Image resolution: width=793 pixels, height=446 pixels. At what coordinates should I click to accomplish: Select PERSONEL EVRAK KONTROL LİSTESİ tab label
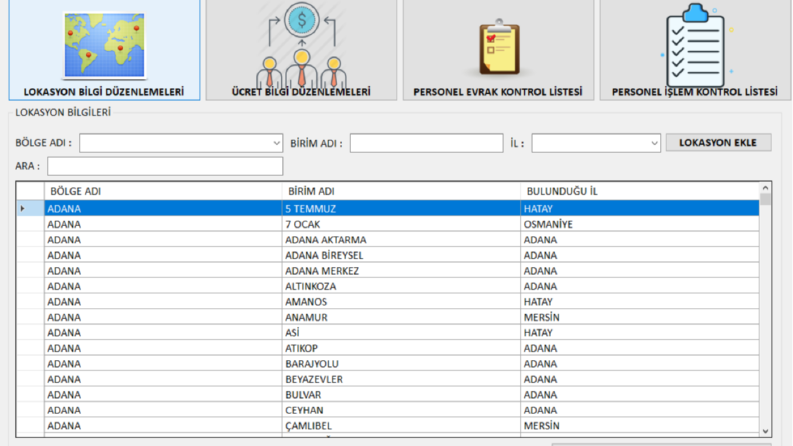(498, 92)
